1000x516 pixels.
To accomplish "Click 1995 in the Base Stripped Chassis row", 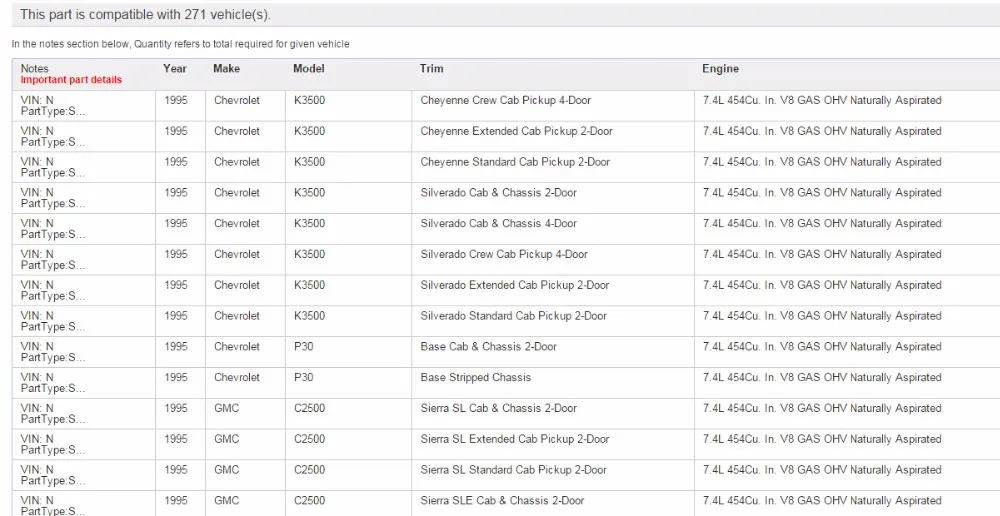I will (x=175, y=377).
